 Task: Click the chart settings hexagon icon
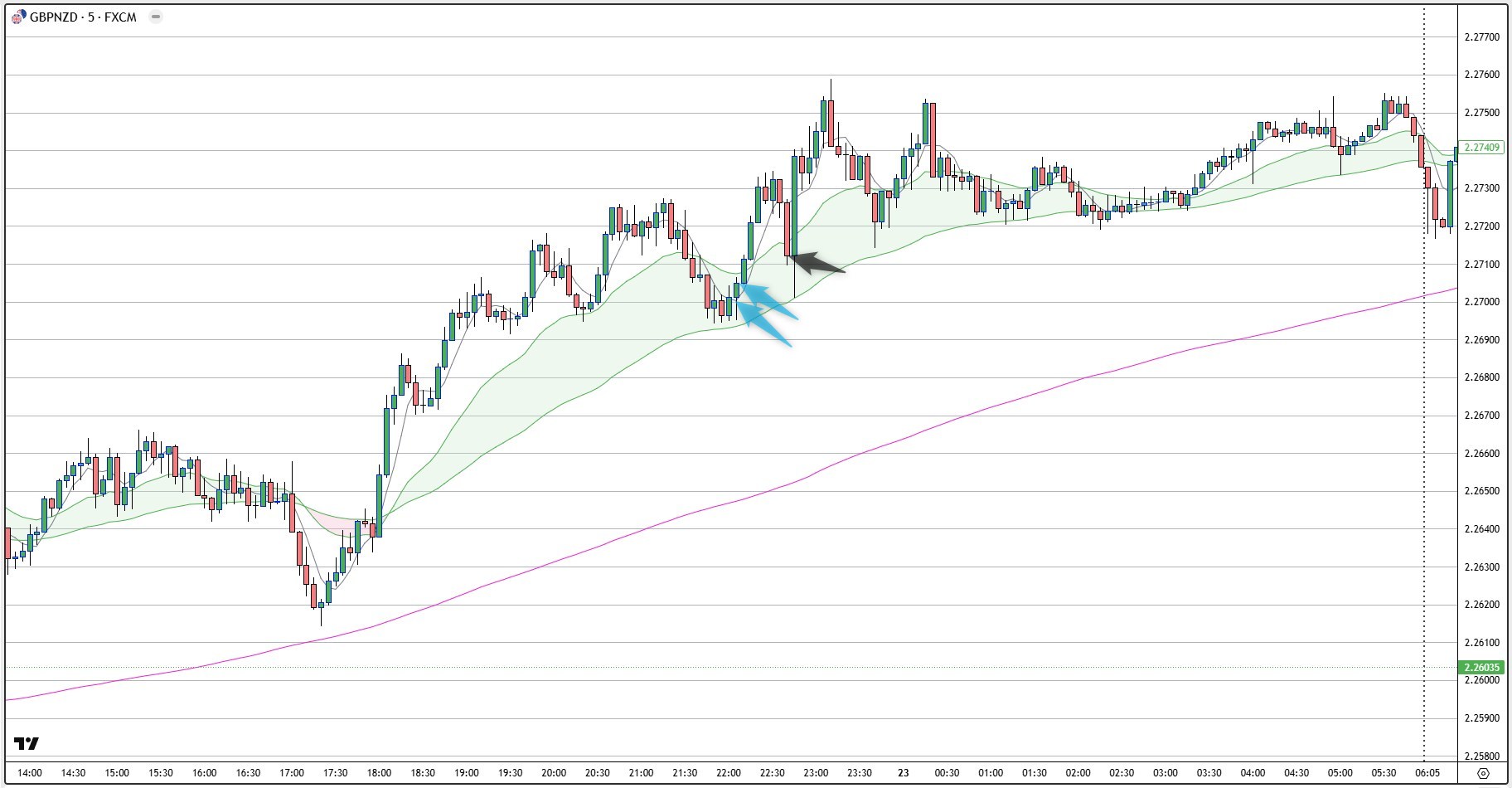pos(1483,773)
